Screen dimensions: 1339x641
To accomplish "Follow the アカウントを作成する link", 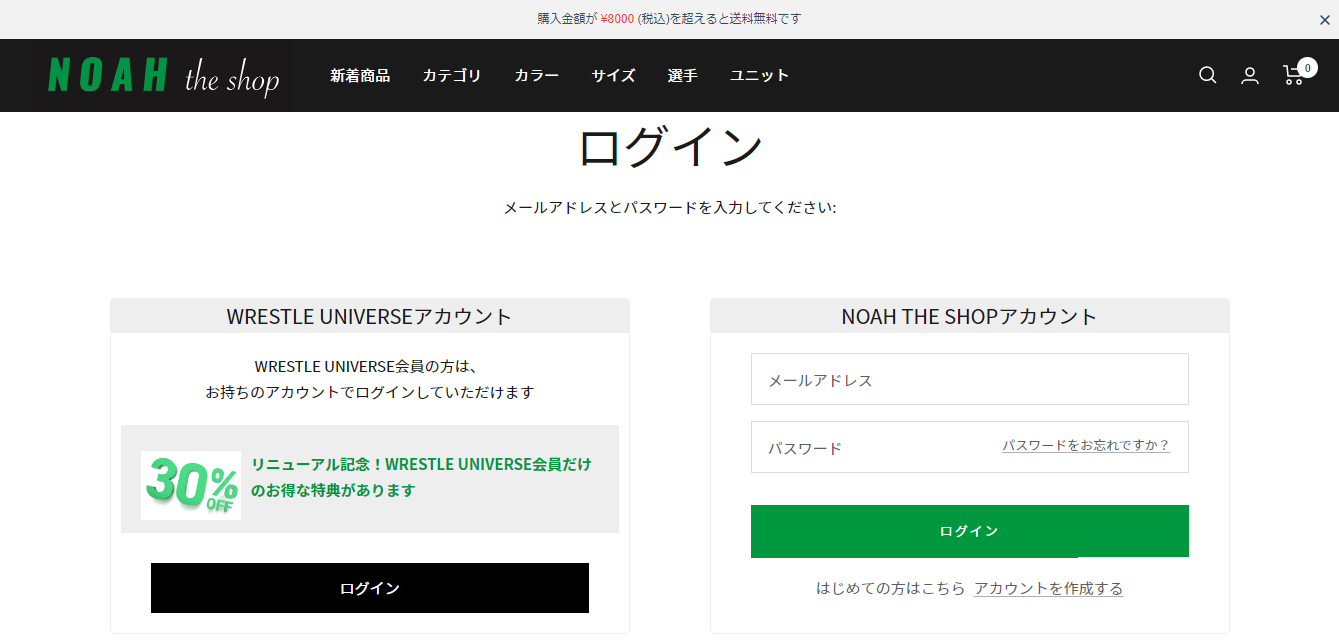I will pos(1049,588).
